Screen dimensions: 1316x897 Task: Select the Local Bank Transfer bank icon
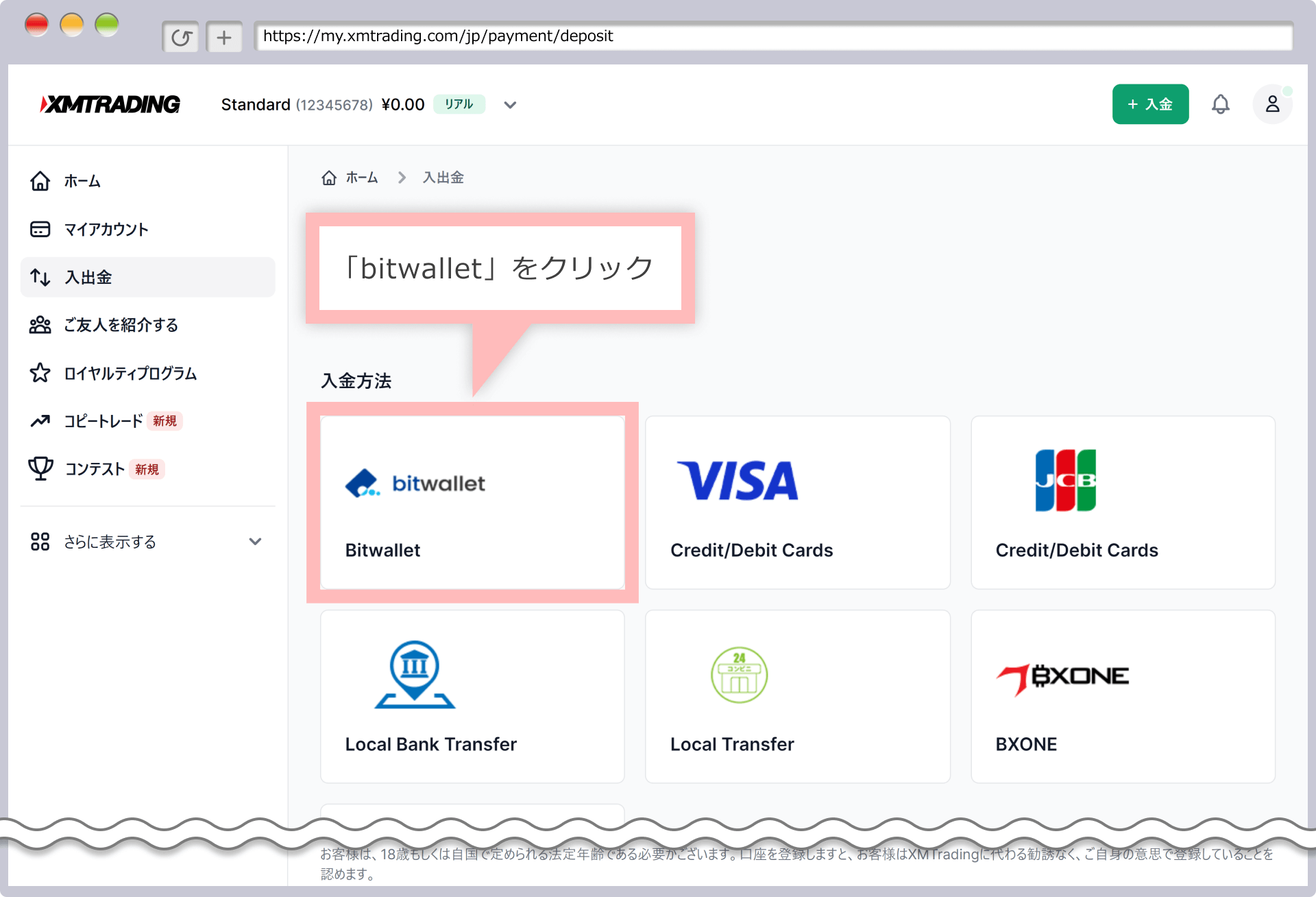pyautogui.click(x=415, y=674)
